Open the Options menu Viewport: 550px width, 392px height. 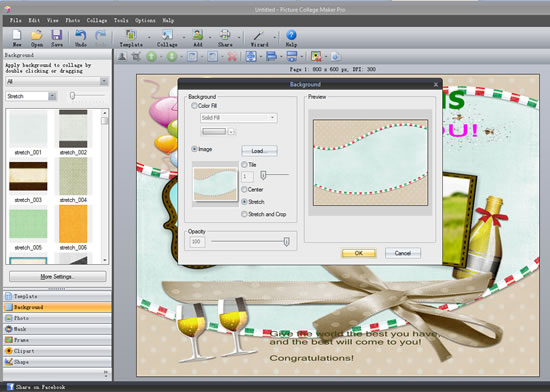coord(145,20)
